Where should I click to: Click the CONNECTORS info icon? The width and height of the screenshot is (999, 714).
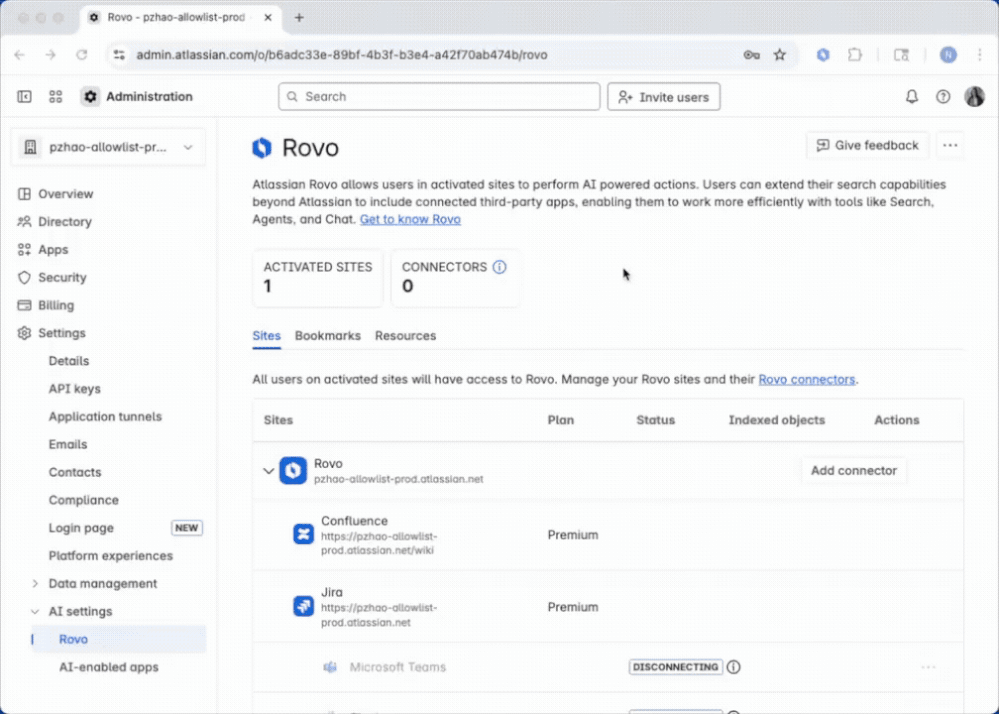click(500, 267)
